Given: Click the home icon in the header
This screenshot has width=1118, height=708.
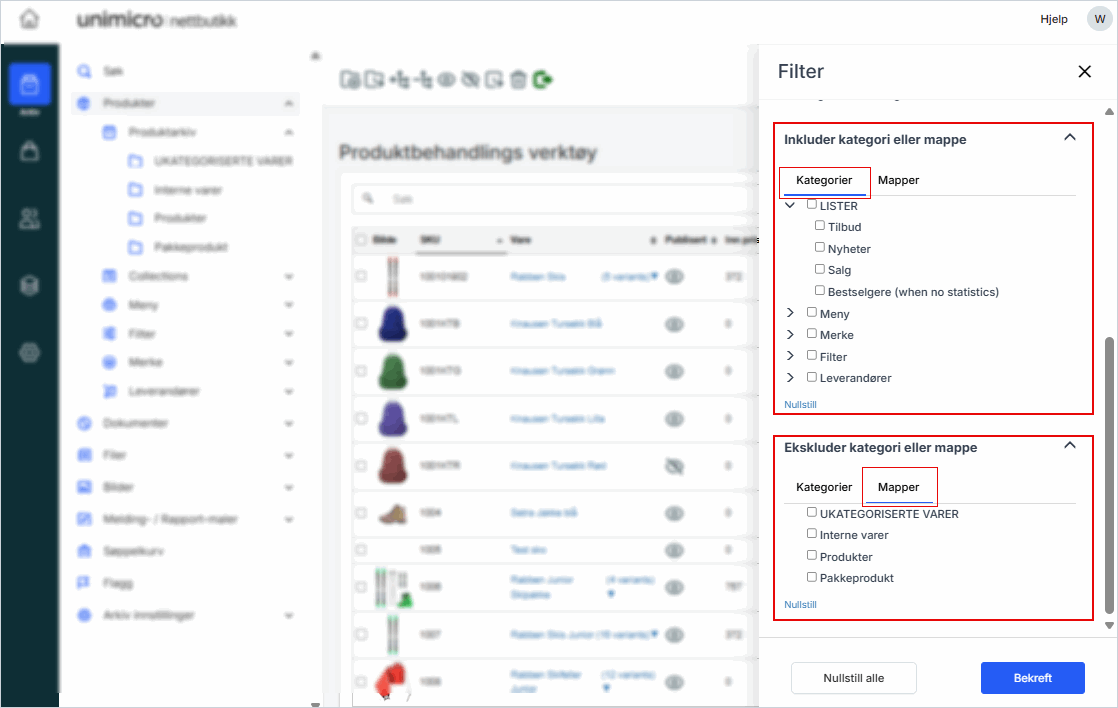Looking at the screenshot, I should [x=30, y=20].
